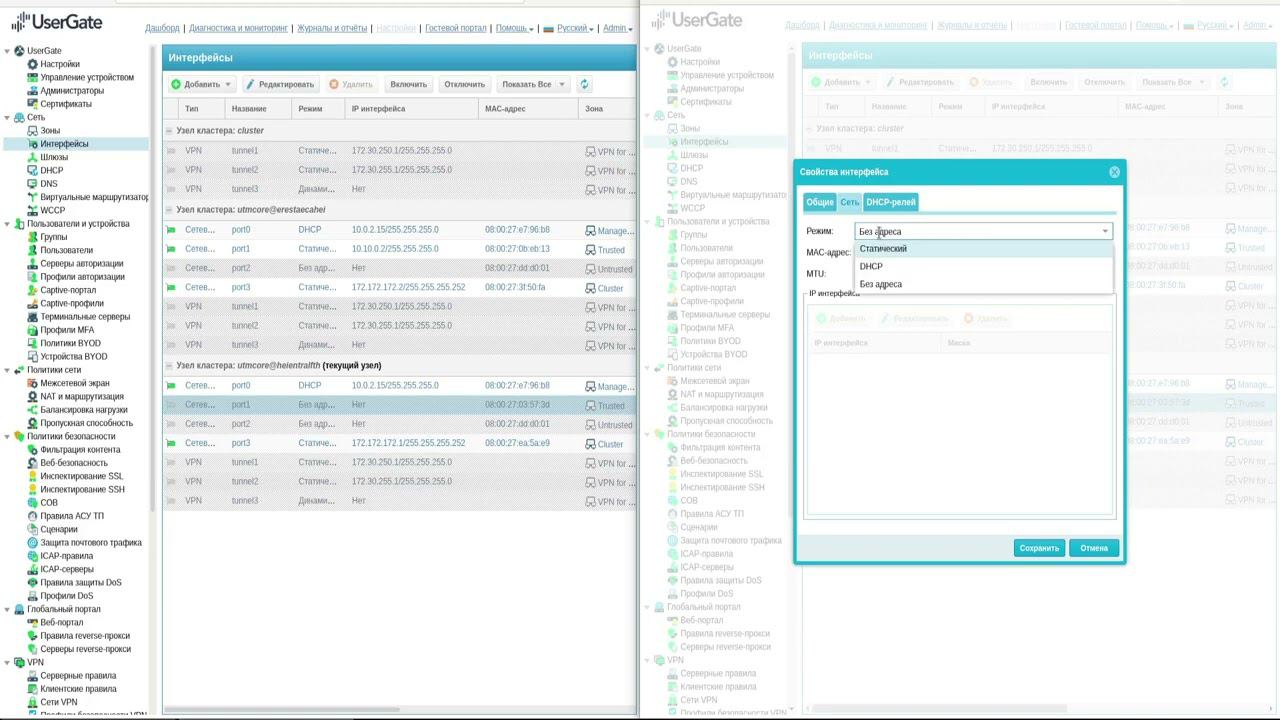Click Включить in the left window toolbar
This screenshot has width=1280, height=720.
tap(408, 85)
